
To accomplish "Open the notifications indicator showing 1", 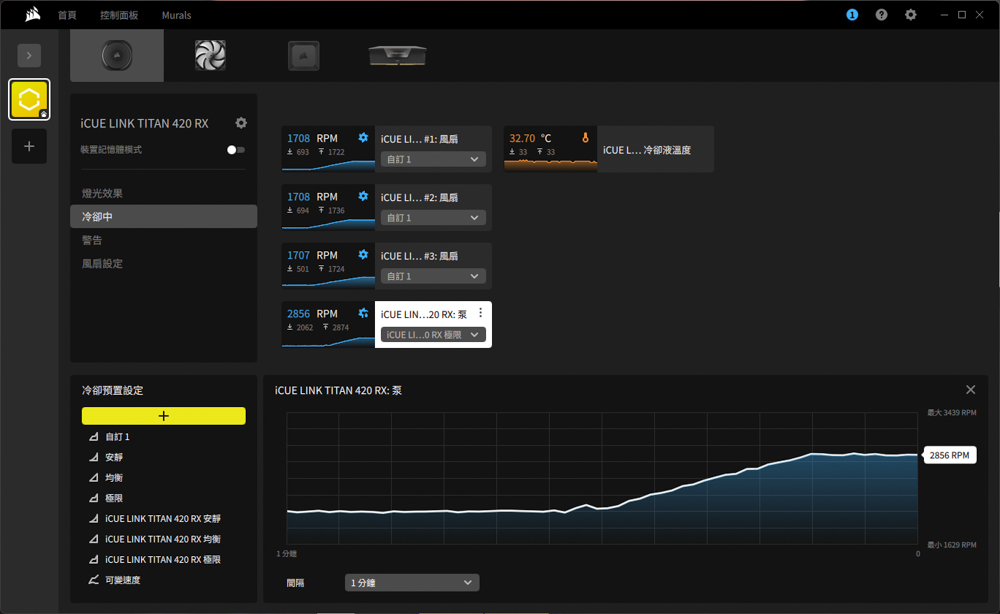I will pyautogui.click(x=852, y=15).
